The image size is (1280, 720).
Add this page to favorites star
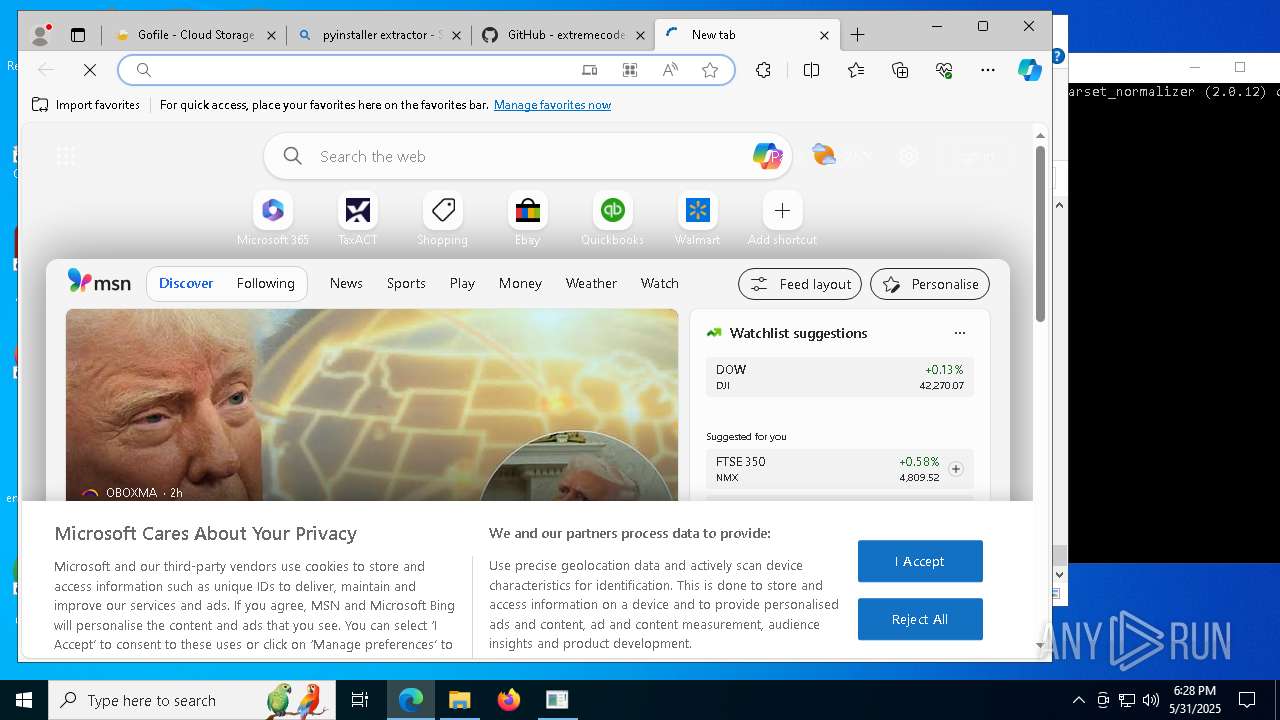click(710, 70)
